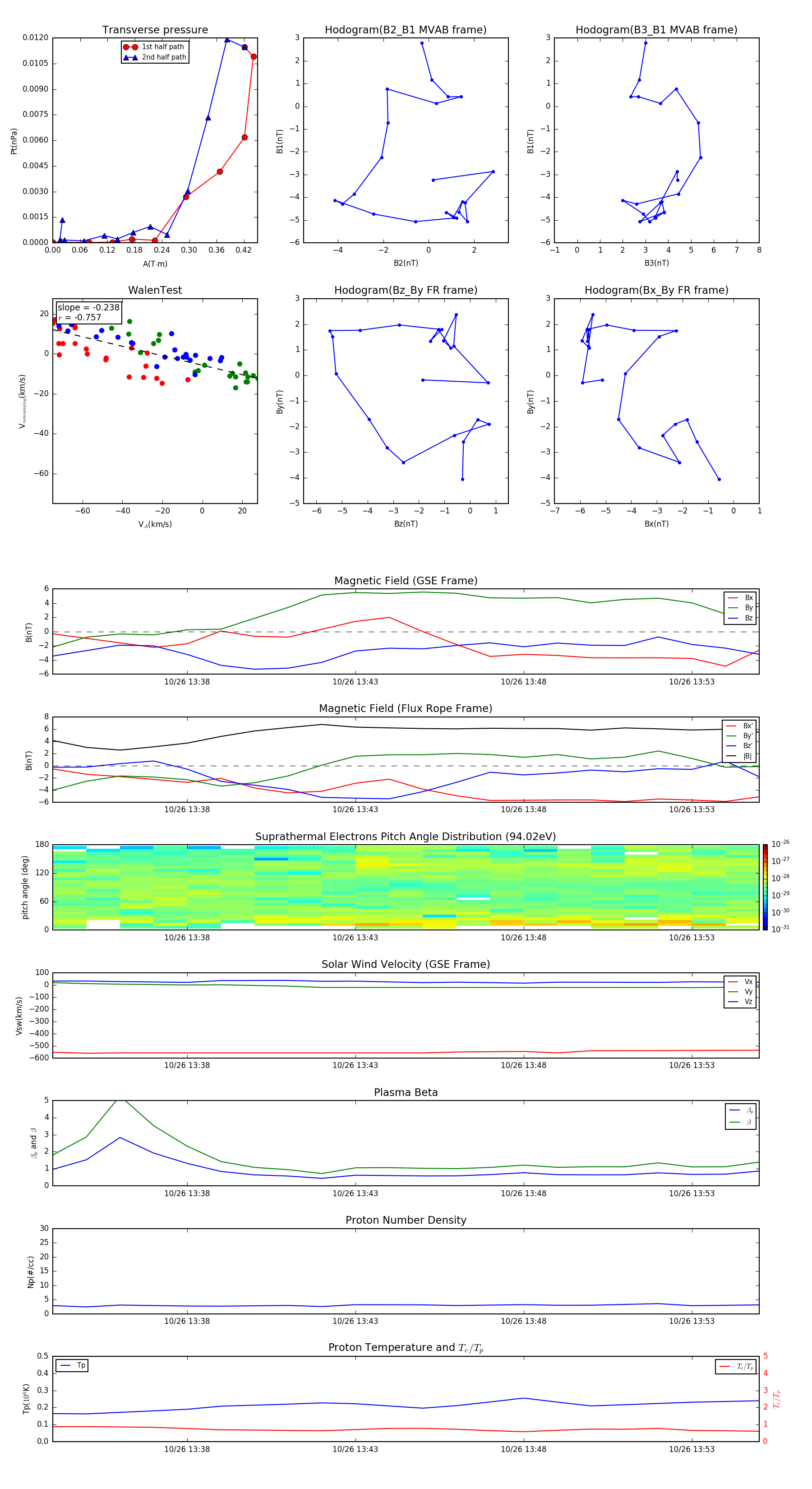812x1489 pixels.
Task: Click '10/26 13:38' tick under GSE field panel
Action: coord(187,682)
